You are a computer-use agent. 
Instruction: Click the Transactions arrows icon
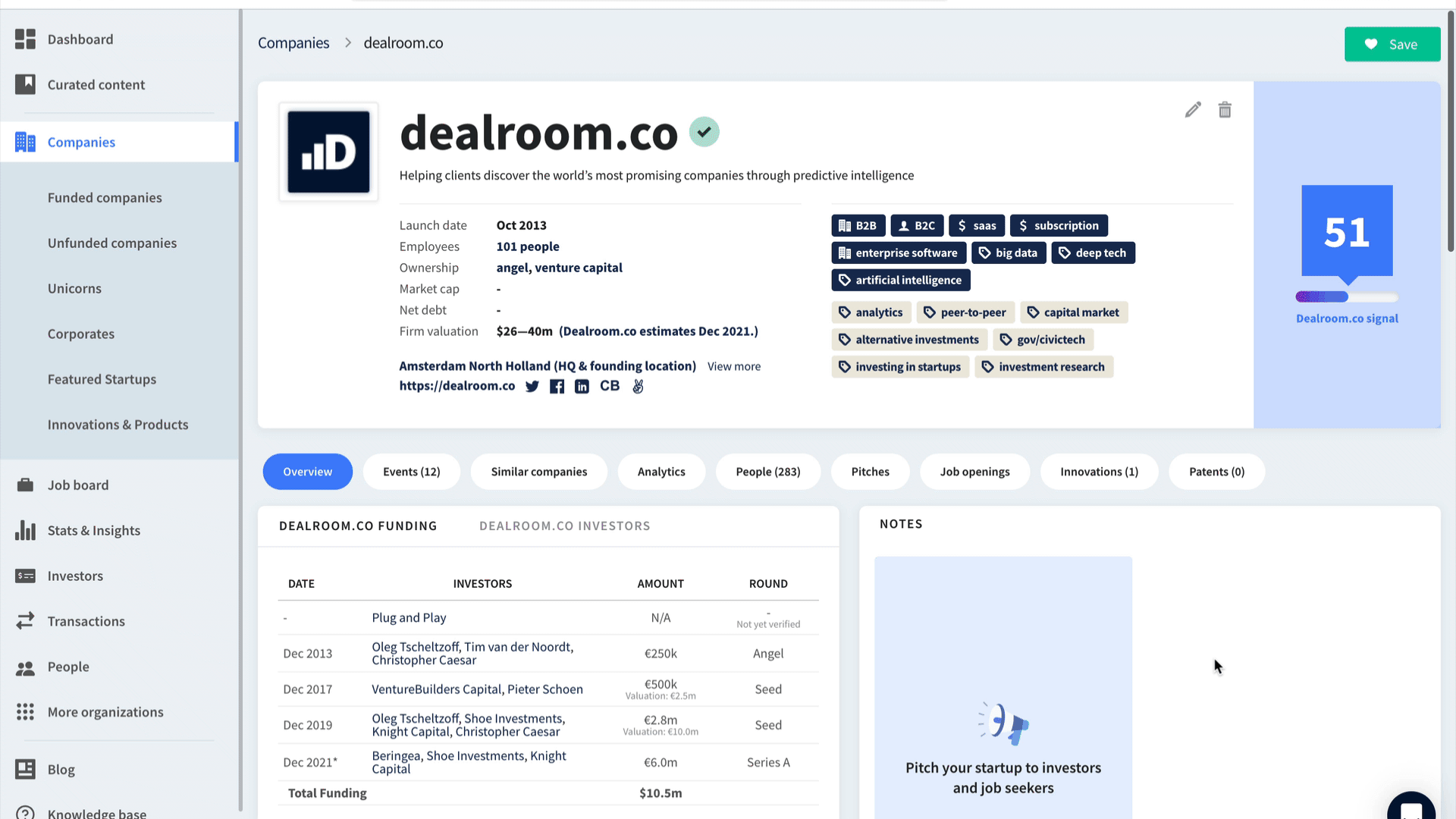[25, 621]
